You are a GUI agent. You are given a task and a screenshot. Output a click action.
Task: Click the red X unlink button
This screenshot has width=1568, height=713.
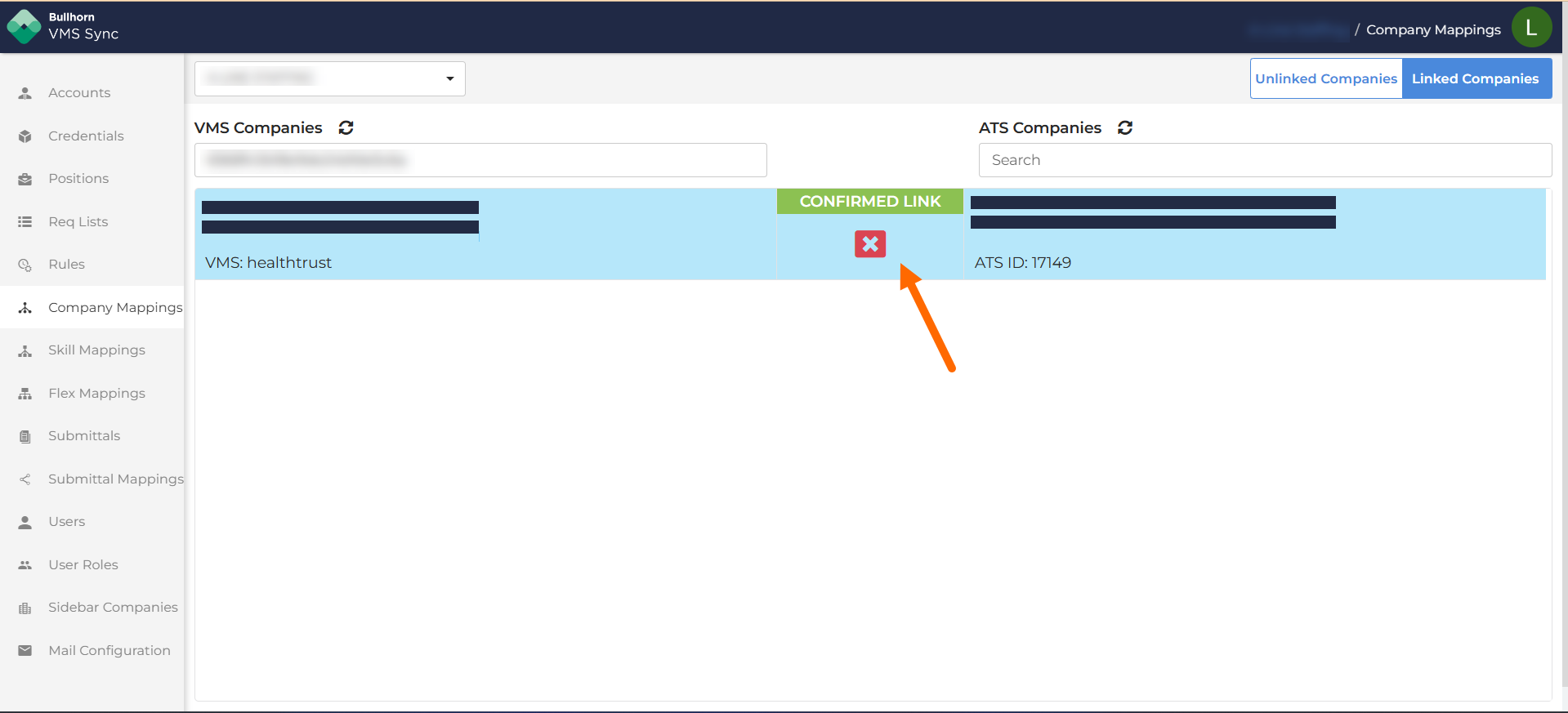869,244
